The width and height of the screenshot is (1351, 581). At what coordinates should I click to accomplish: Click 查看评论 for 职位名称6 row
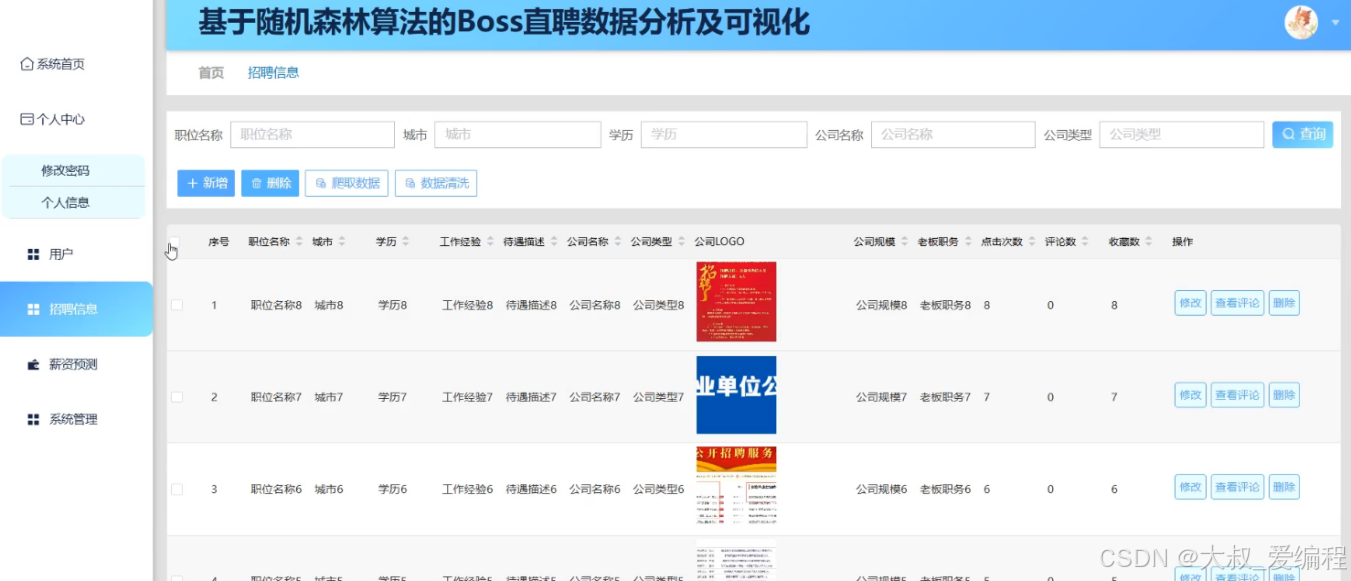click(x=1237, y=487)
